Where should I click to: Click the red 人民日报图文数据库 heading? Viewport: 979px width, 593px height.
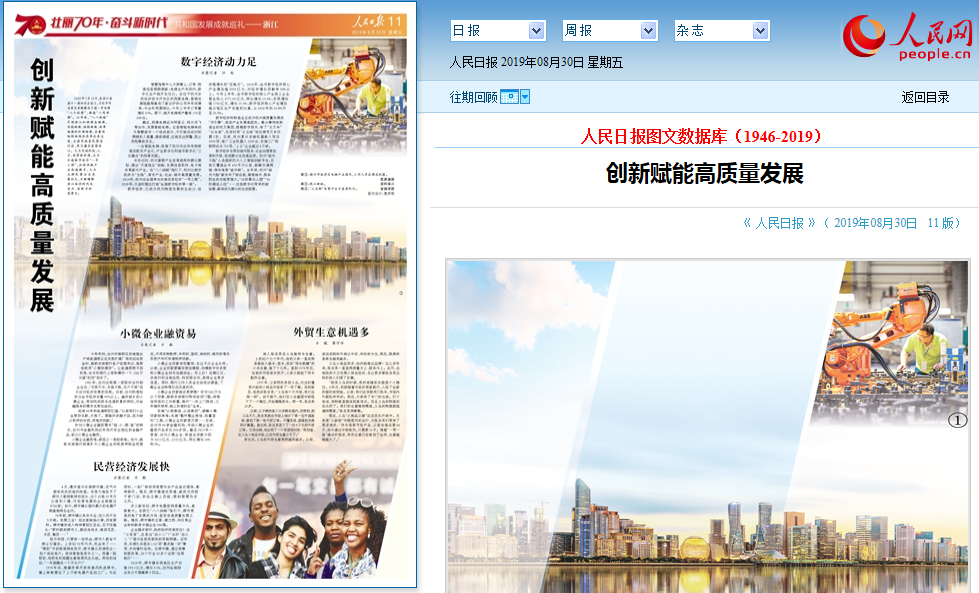pyautogui.click(x=702, y=135)
